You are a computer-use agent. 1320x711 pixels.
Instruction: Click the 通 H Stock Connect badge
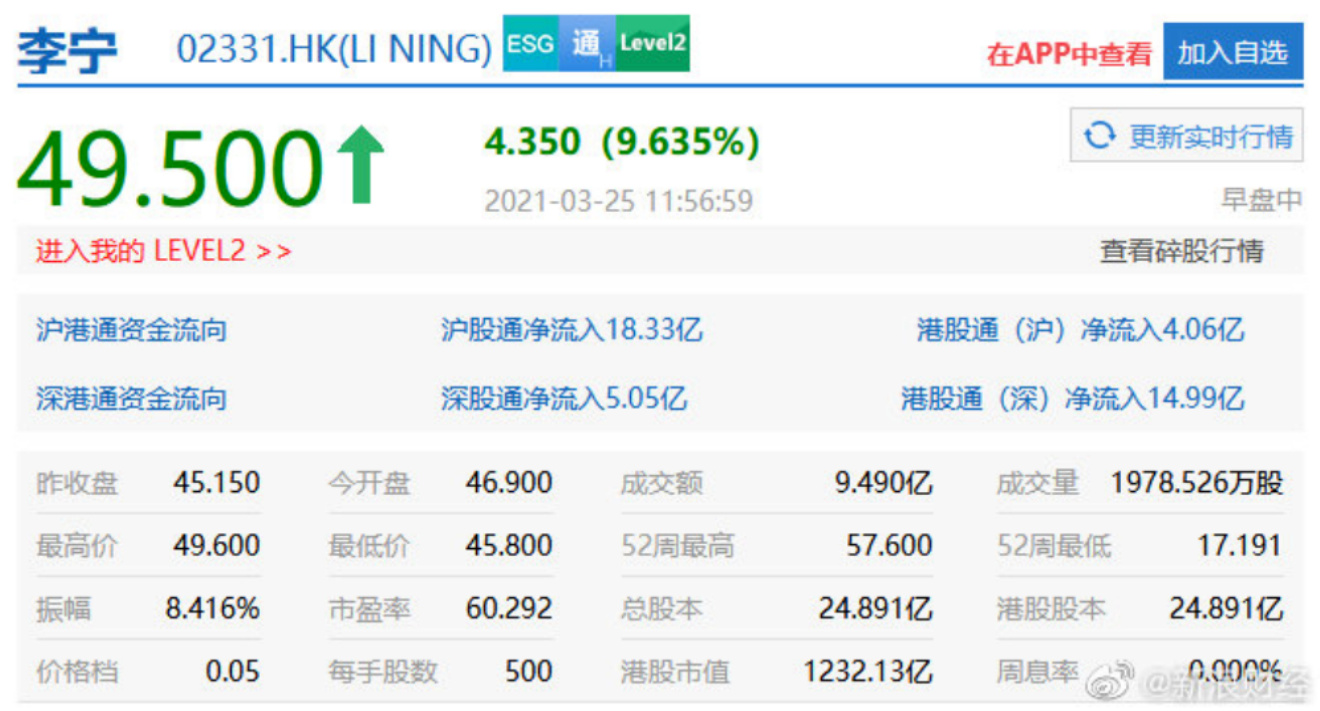coord(587,43)
